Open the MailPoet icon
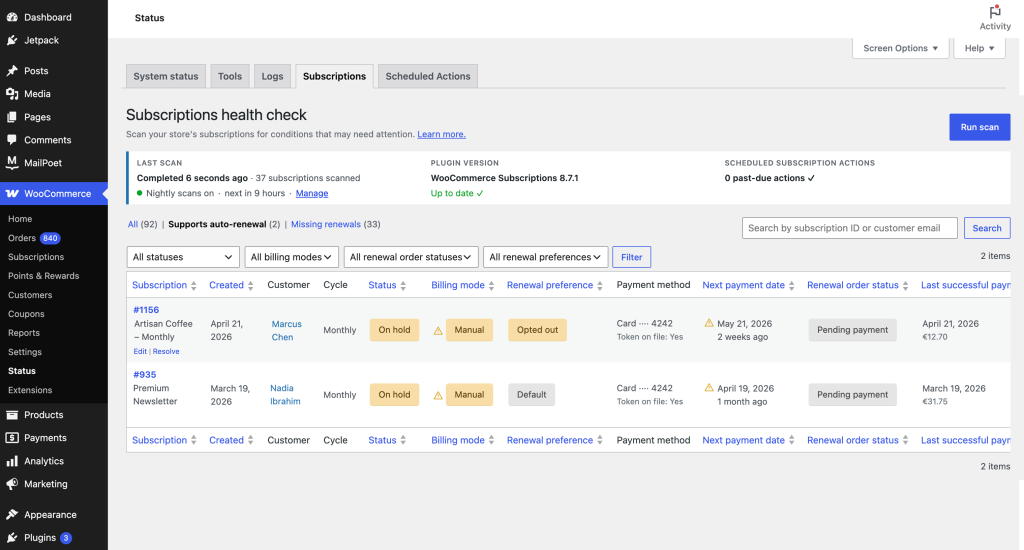 [x=12, y=163]
